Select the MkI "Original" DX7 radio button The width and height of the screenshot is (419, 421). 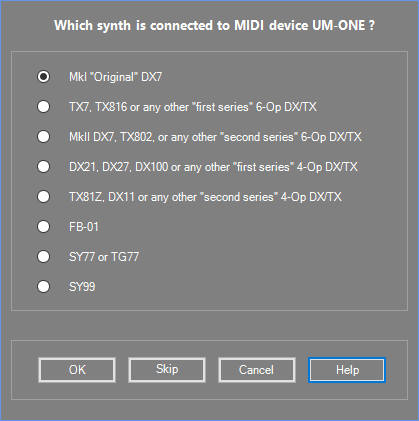coord(43,77)
